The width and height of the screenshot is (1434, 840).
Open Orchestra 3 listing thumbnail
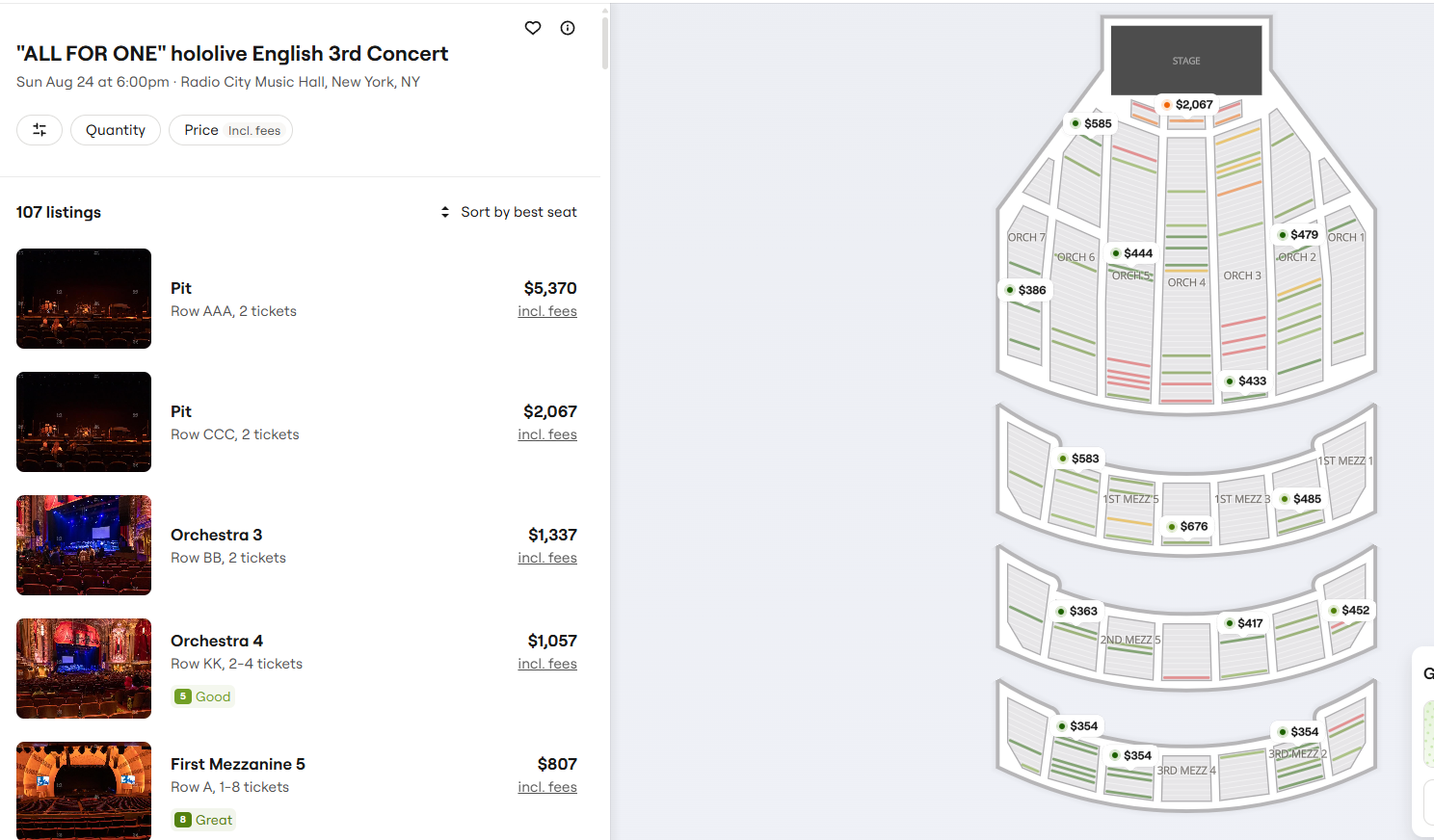coord(84,545)
